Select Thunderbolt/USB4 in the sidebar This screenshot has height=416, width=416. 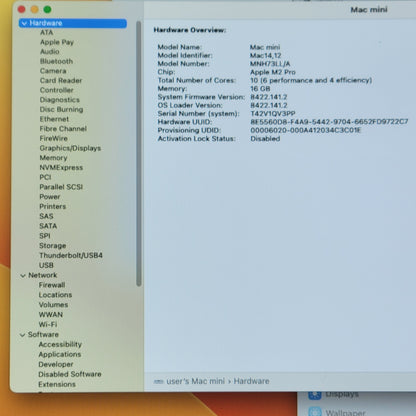pyautogui.click(x=71, y=256)
